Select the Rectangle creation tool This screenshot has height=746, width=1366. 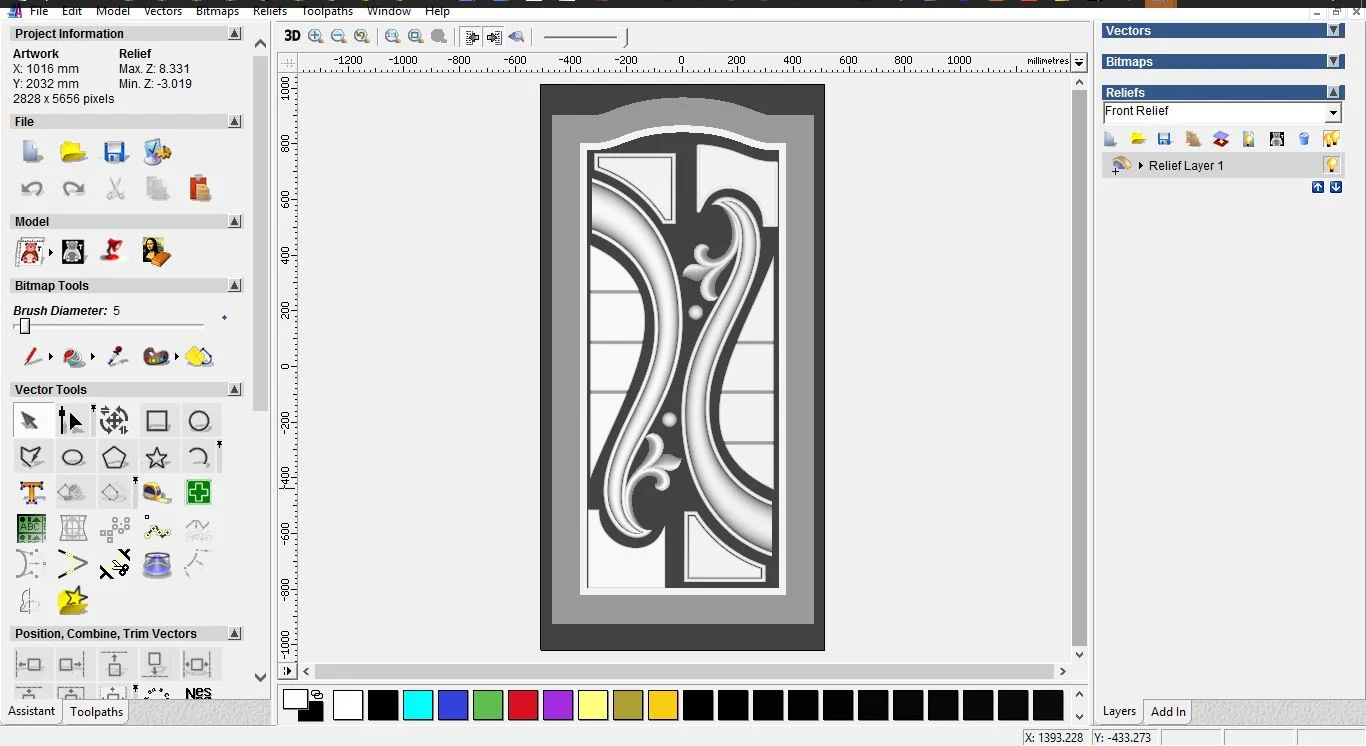pyautogui.click(x=157, y=420)
